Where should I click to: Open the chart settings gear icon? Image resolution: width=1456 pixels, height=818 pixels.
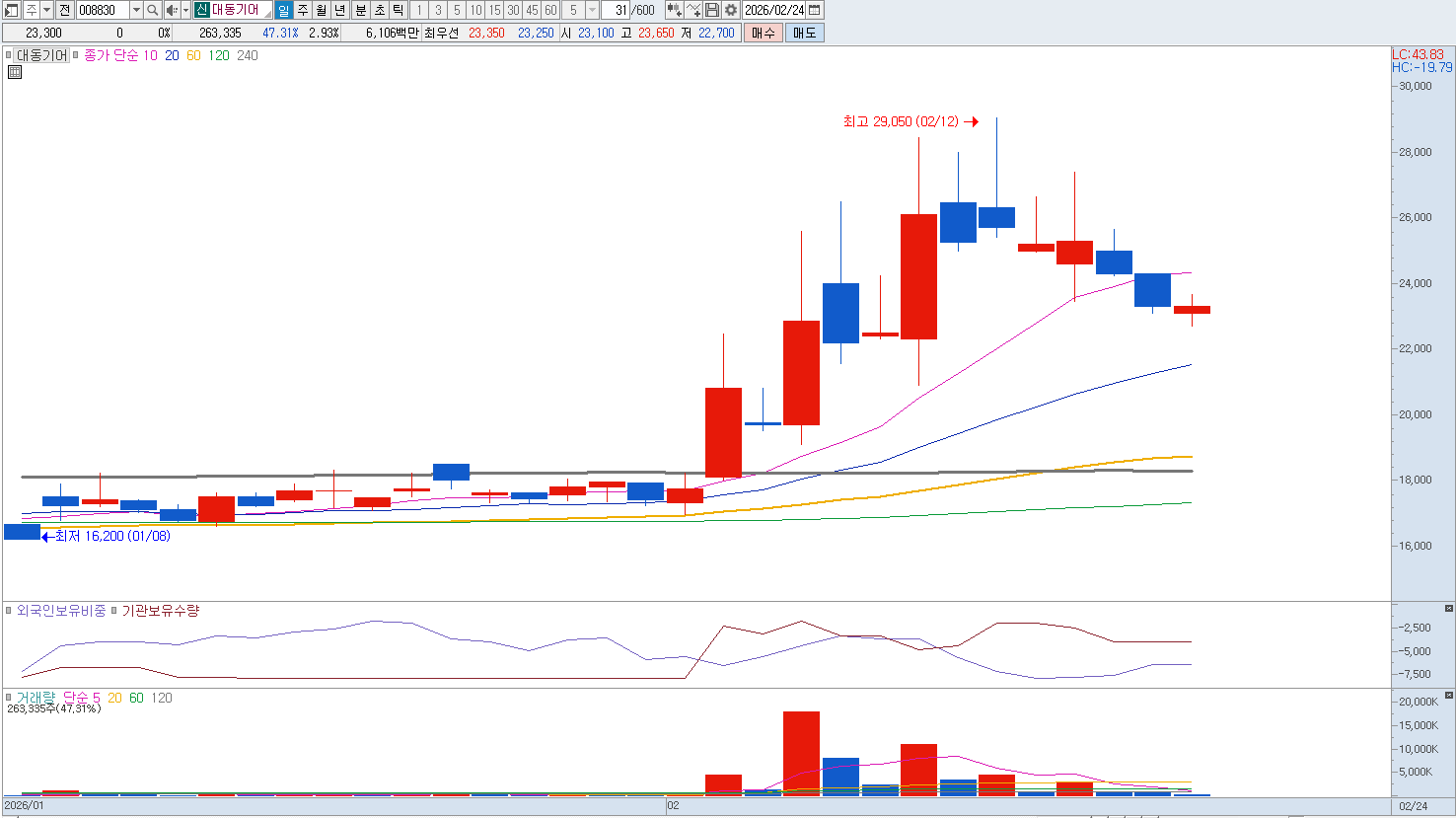[x=731, y=10]
